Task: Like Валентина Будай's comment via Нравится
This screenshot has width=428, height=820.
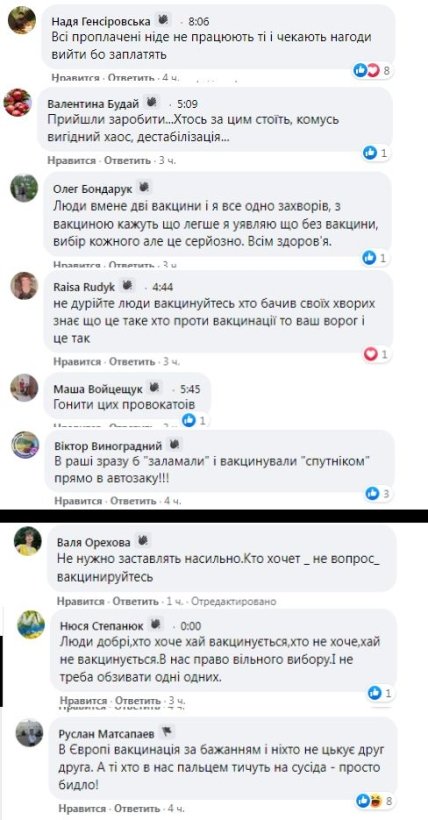Action: 72,160
